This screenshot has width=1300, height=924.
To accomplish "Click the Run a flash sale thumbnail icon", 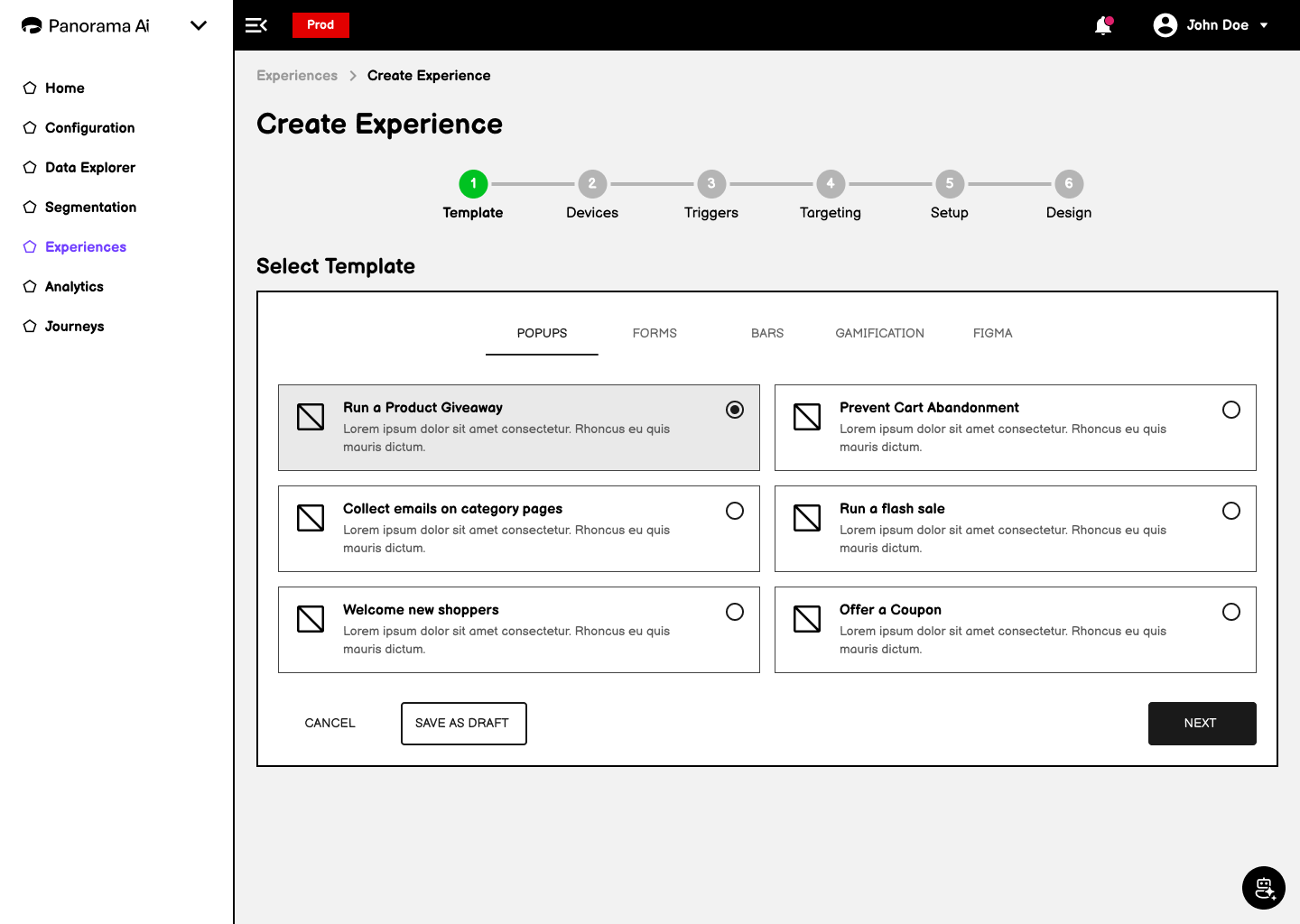I will pyautogui.click(x=807, y=518).
